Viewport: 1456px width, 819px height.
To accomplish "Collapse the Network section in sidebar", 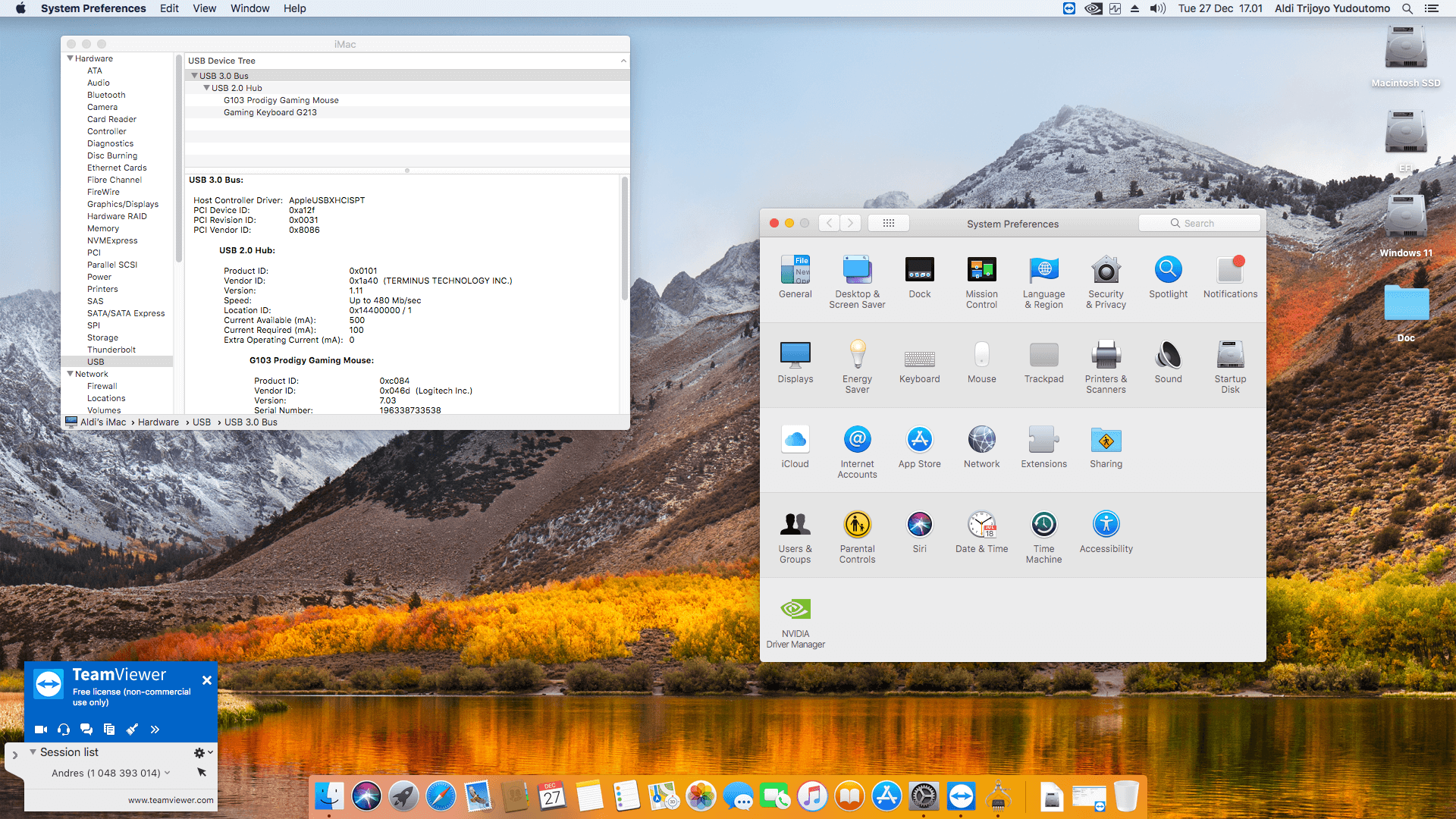I will [x=71, y=374].
